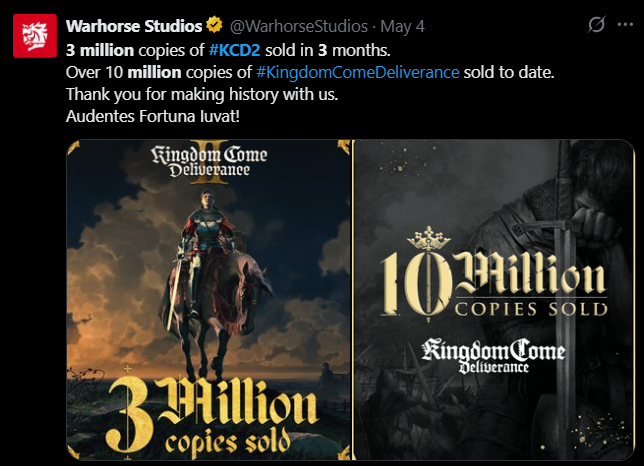Open the three-dot more options menu
This screenshot has width=644, height=466.
pos(625,25)
